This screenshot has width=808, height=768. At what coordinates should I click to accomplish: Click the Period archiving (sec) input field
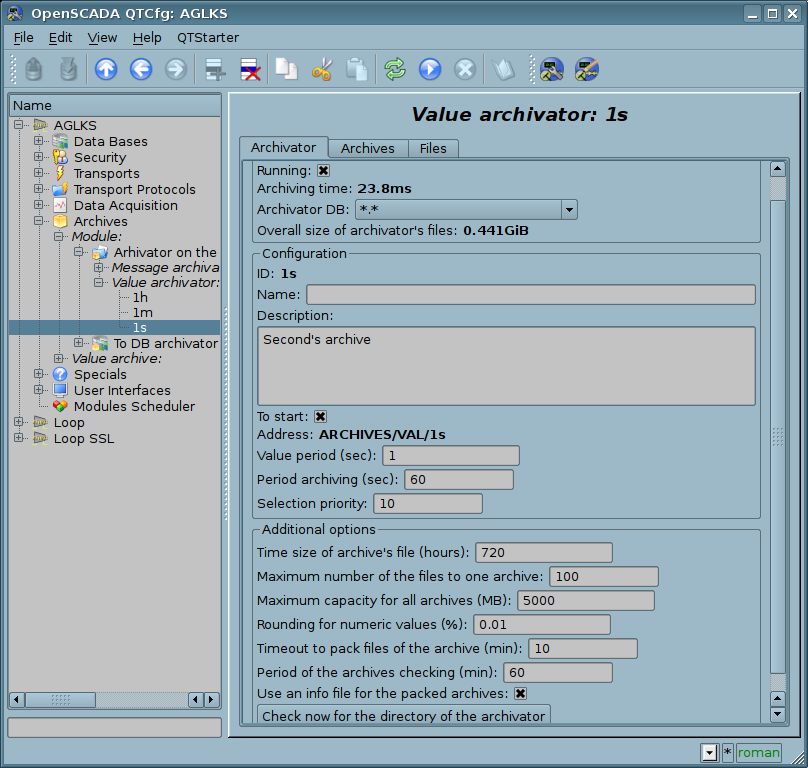click(458, 480)
